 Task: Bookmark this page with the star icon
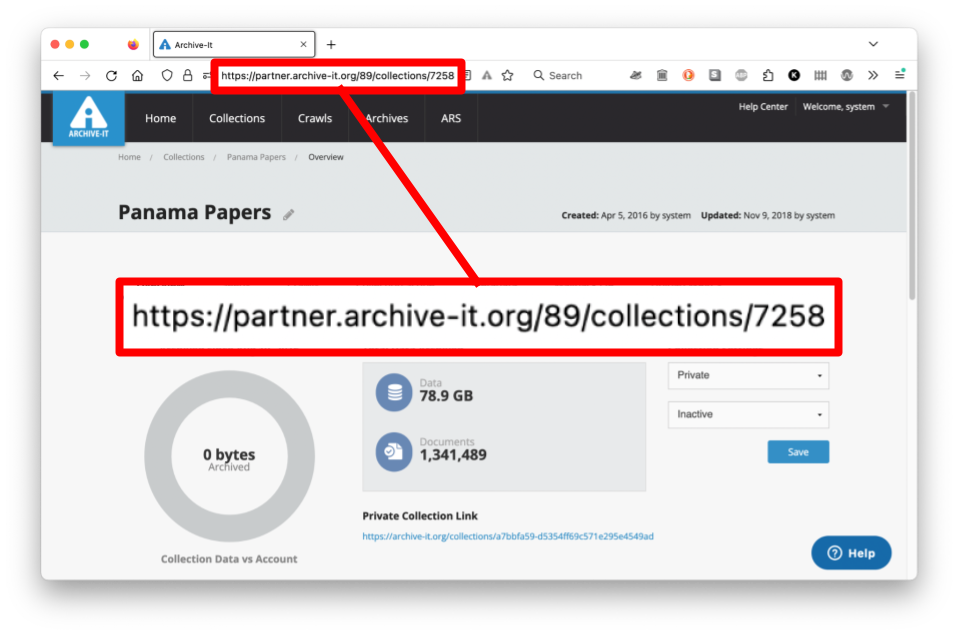click(507, 75)
